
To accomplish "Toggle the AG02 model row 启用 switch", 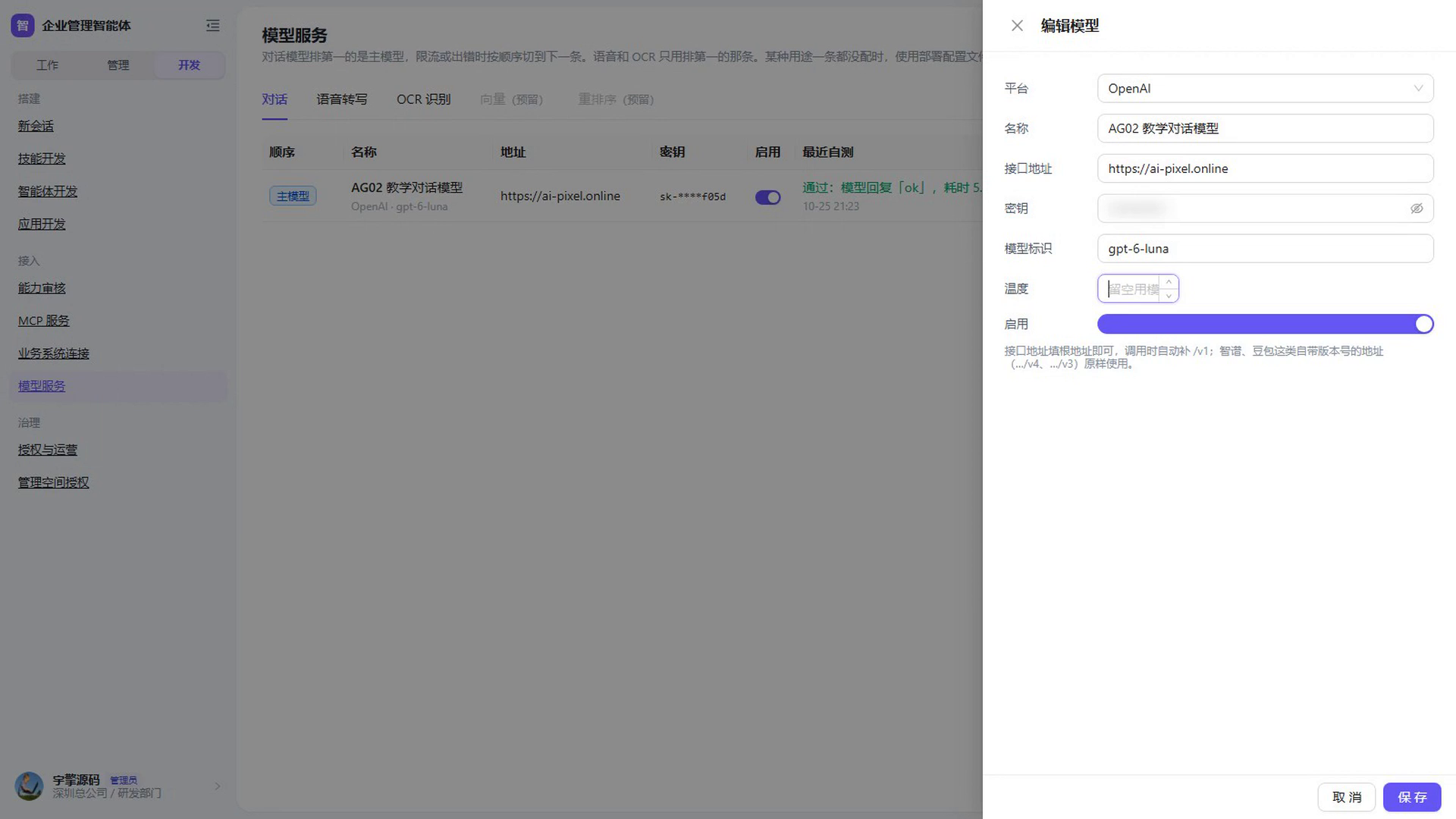I will 767,197.
